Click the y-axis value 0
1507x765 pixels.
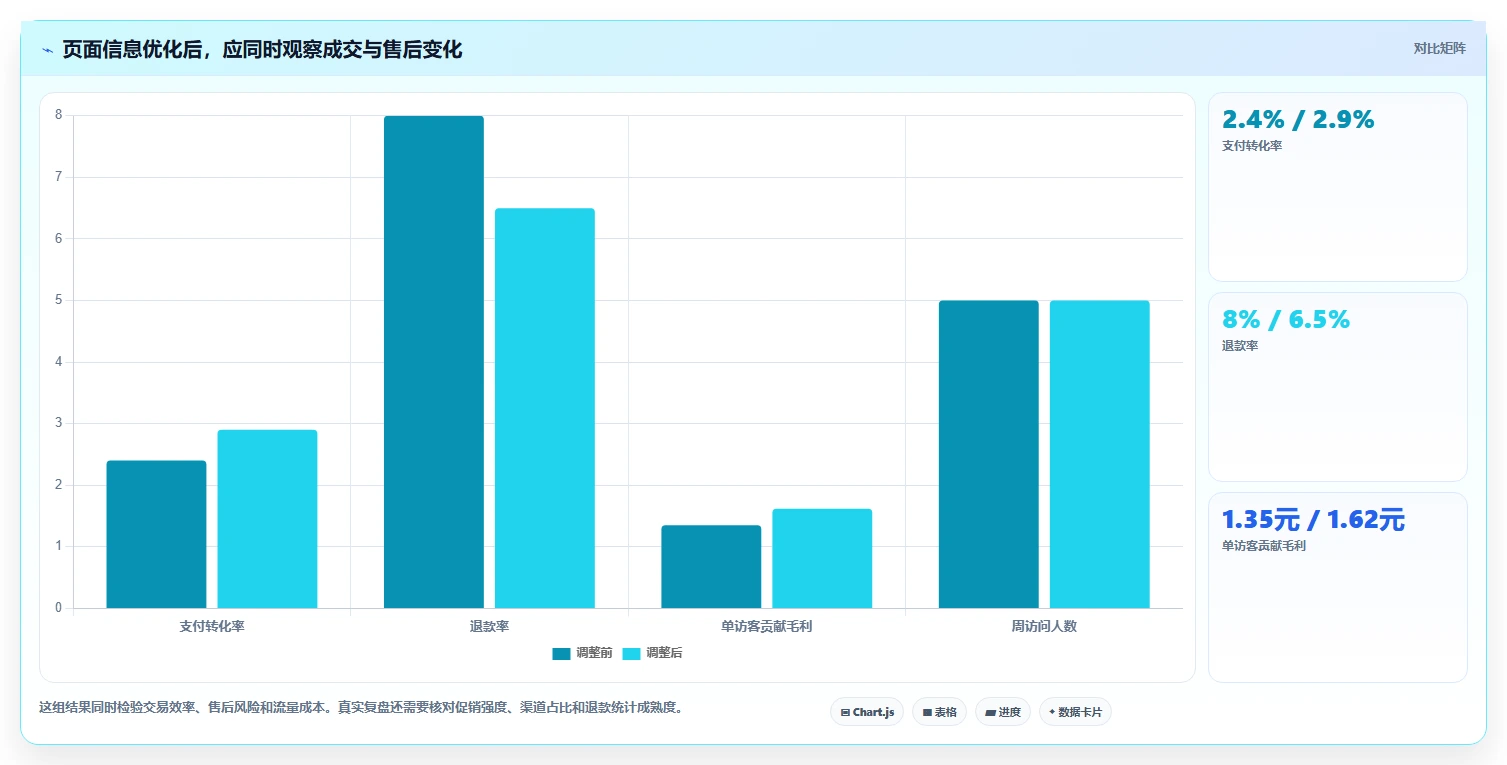coord(58,608)
